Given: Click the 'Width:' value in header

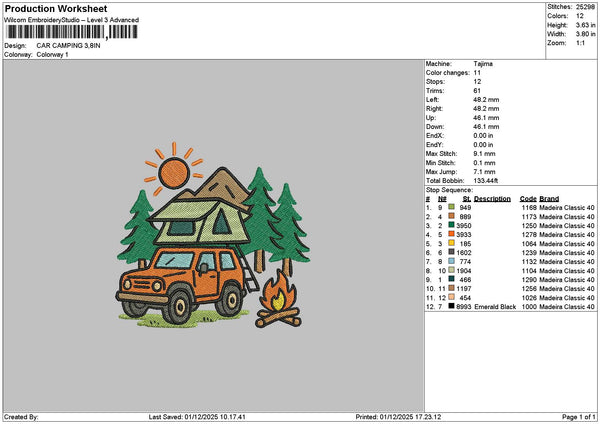Looking at the screenshot, I should [585, 34].
